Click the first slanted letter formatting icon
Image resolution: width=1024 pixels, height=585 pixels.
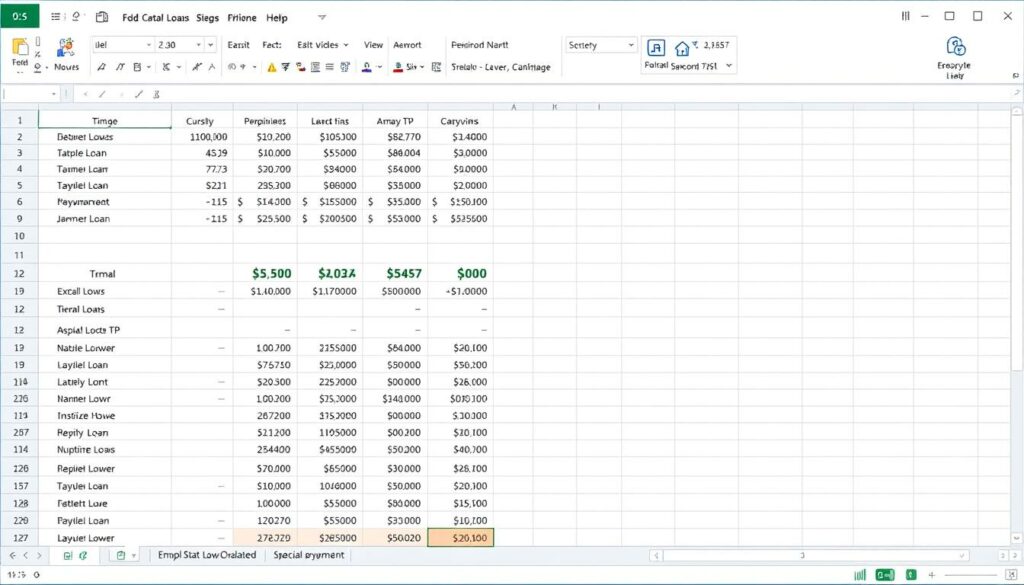coord(101,67)
